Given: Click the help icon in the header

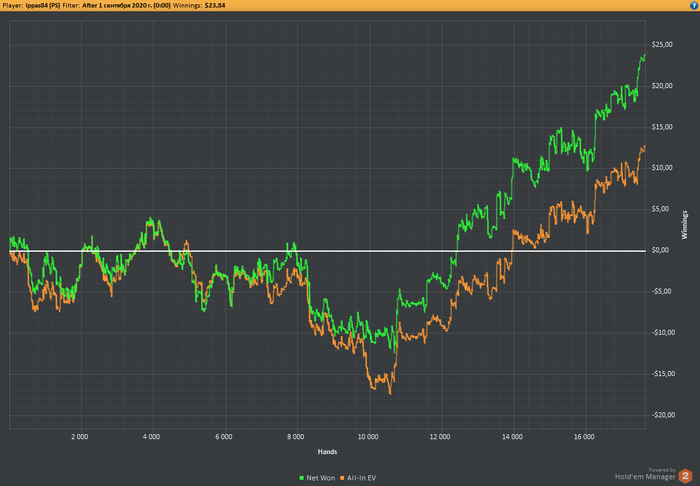Looking at the screenshot, I should click(x=695, y=5).
